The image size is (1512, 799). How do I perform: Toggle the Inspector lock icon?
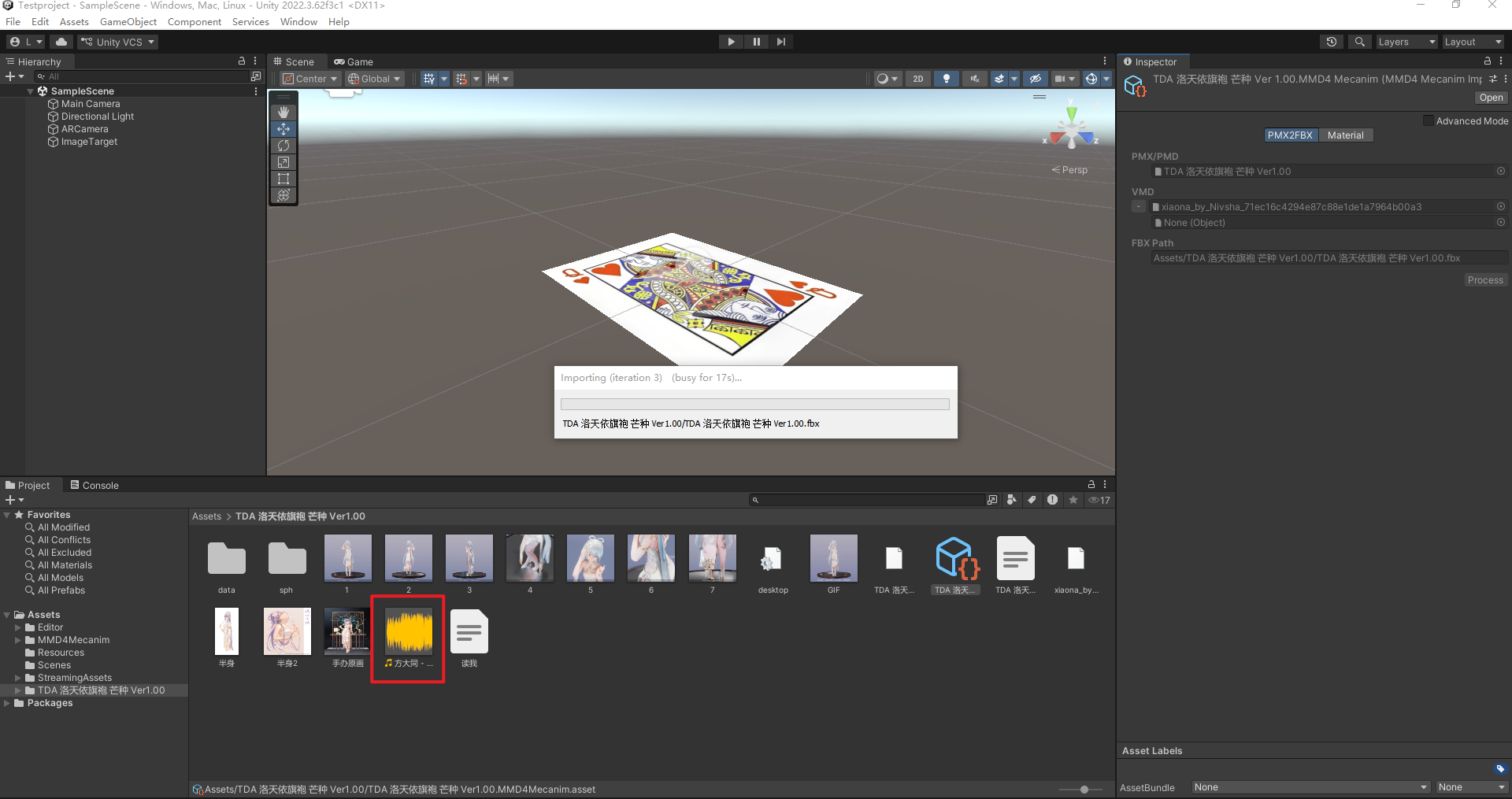1487,61
